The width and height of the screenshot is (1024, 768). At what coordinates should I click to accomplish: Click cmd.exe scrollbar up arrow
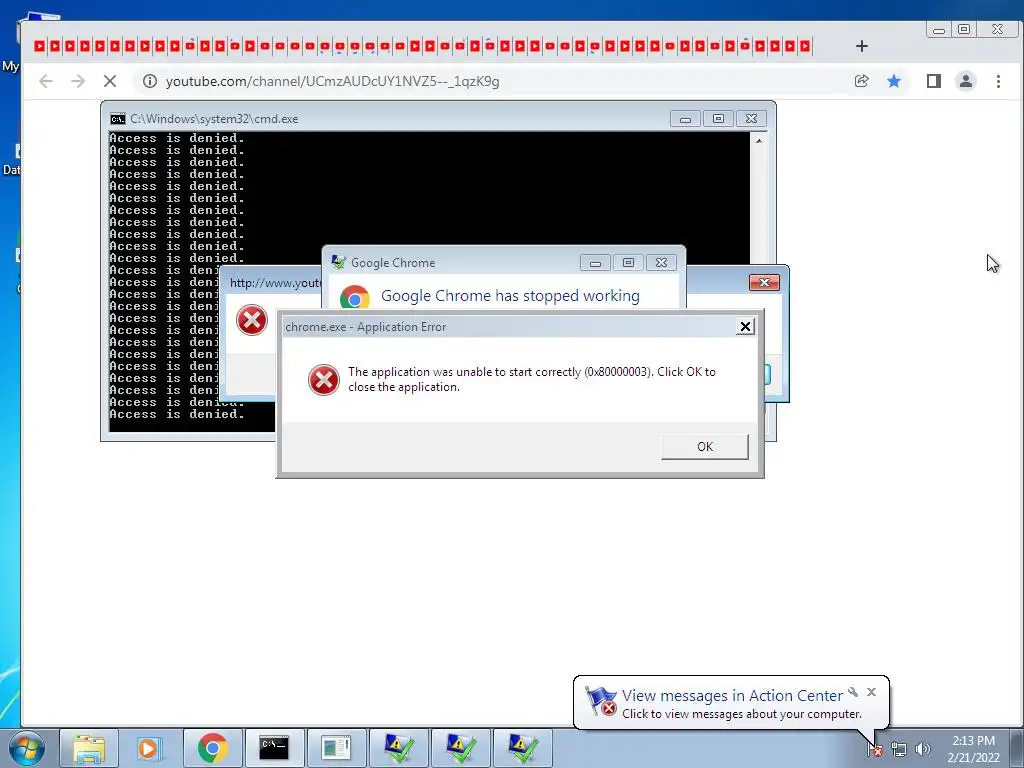click(x=759, y=140)
